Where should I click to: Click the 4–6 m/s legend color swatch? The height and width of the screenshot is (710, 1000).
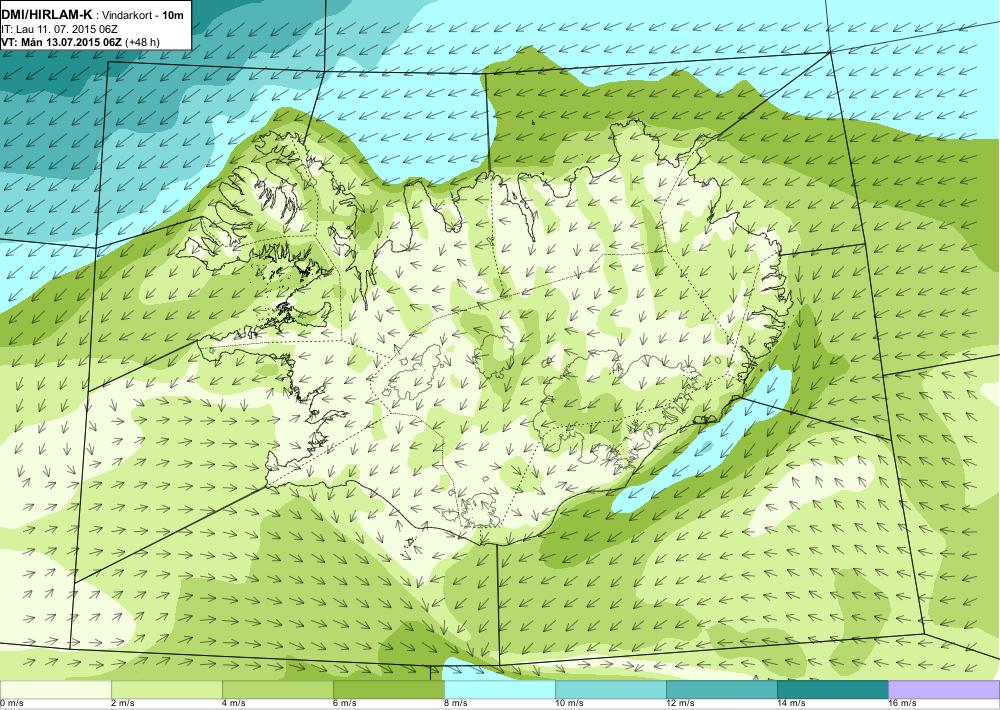tap(277, 690)
